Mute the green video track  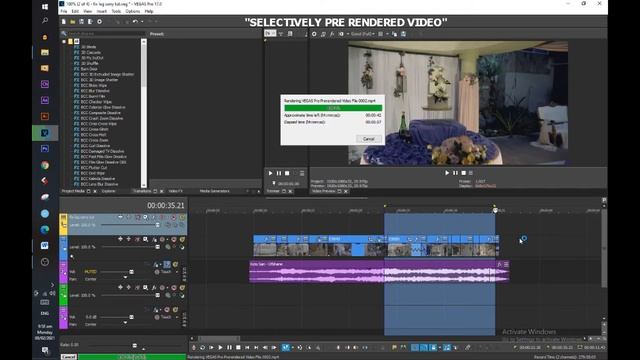174,288
